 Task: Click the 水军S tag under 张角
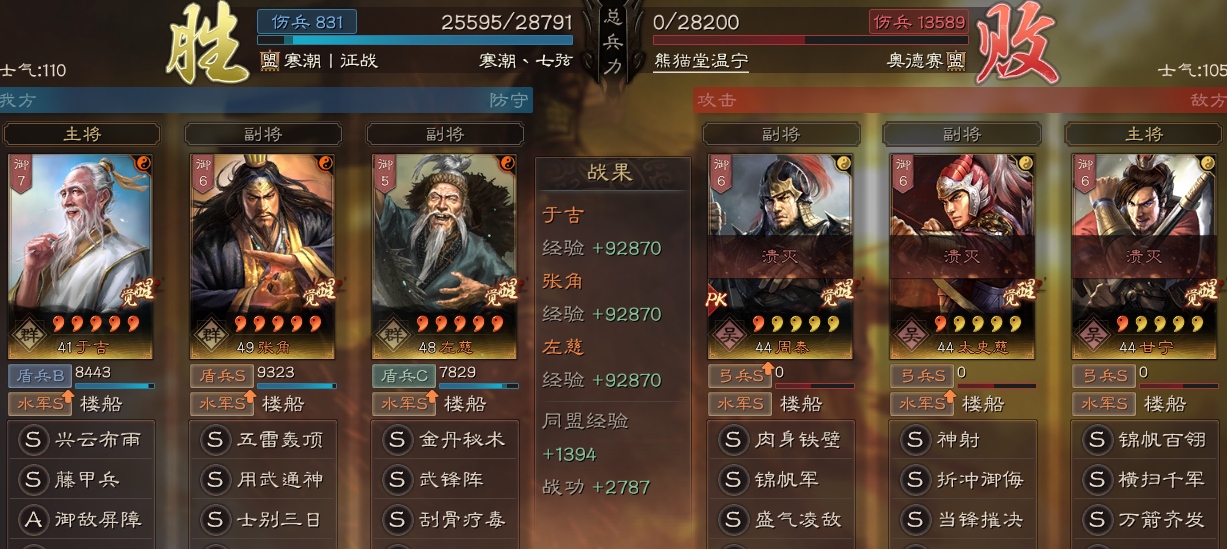click(222, 404)
